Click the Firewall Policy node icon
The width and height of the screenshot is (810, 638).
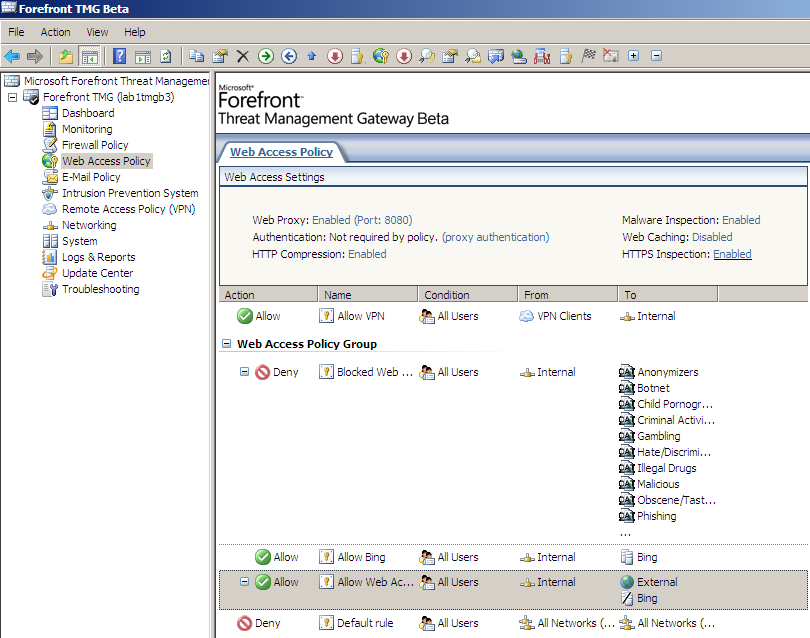50,145
